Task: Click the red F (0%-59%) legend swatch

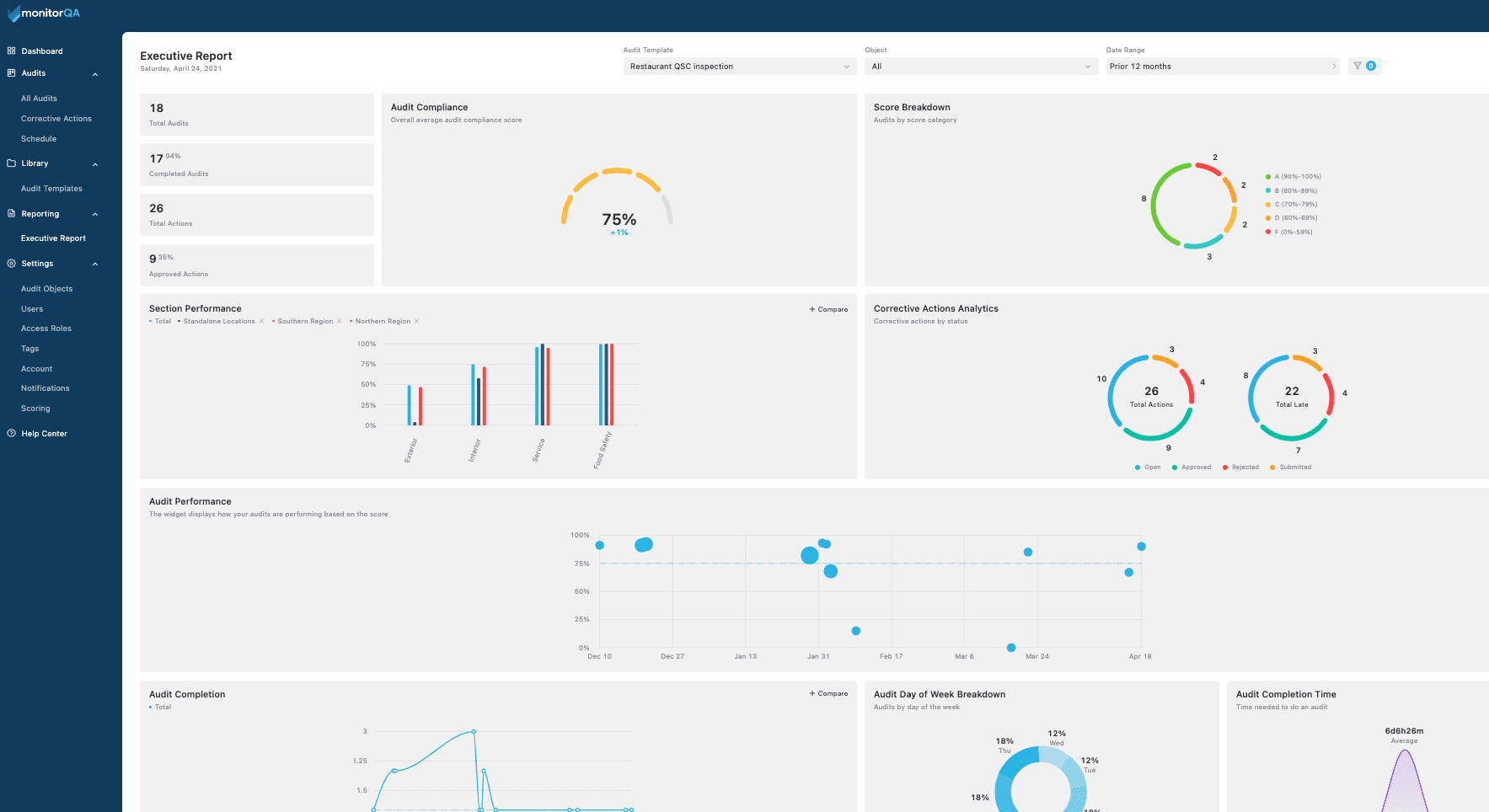Action: pos(1268,232)
